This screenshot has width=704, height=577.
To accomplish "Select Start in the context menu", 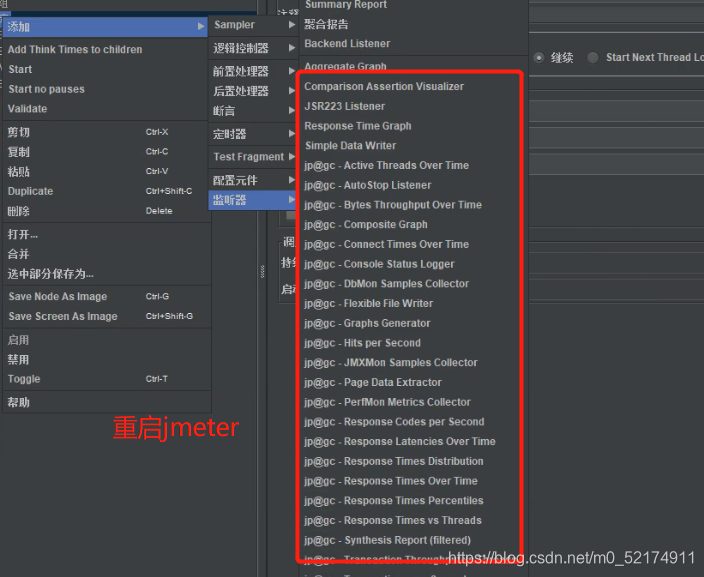I will coord(105,69).
